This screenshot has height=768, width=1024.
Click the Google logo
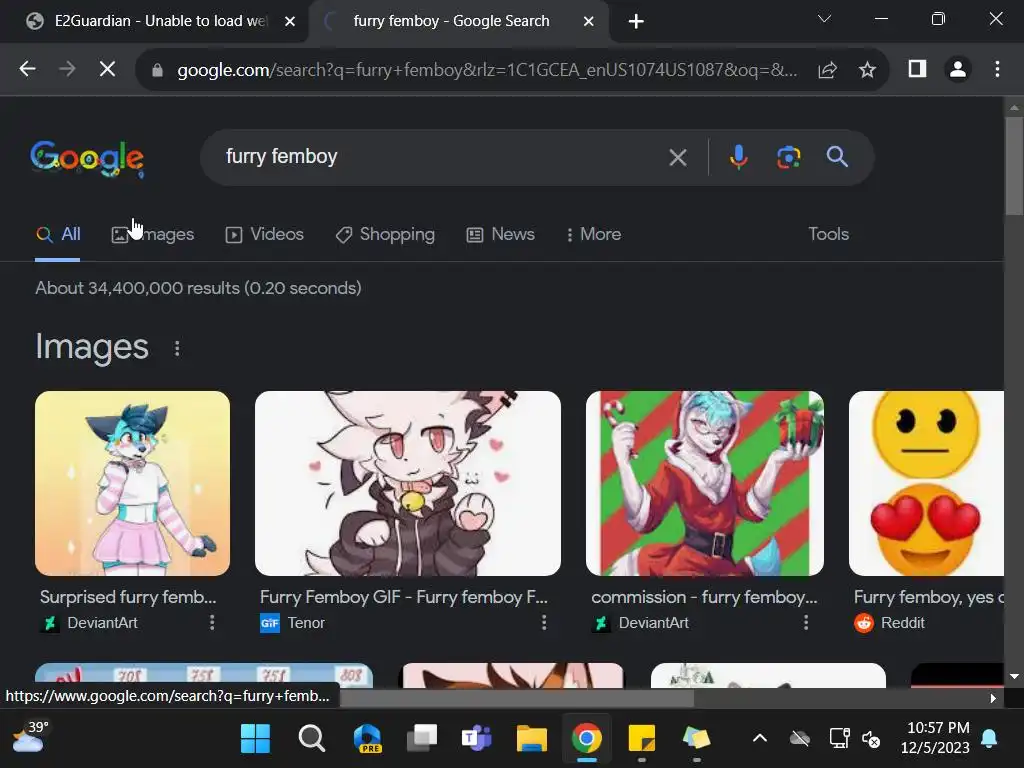tap(87, 158)
